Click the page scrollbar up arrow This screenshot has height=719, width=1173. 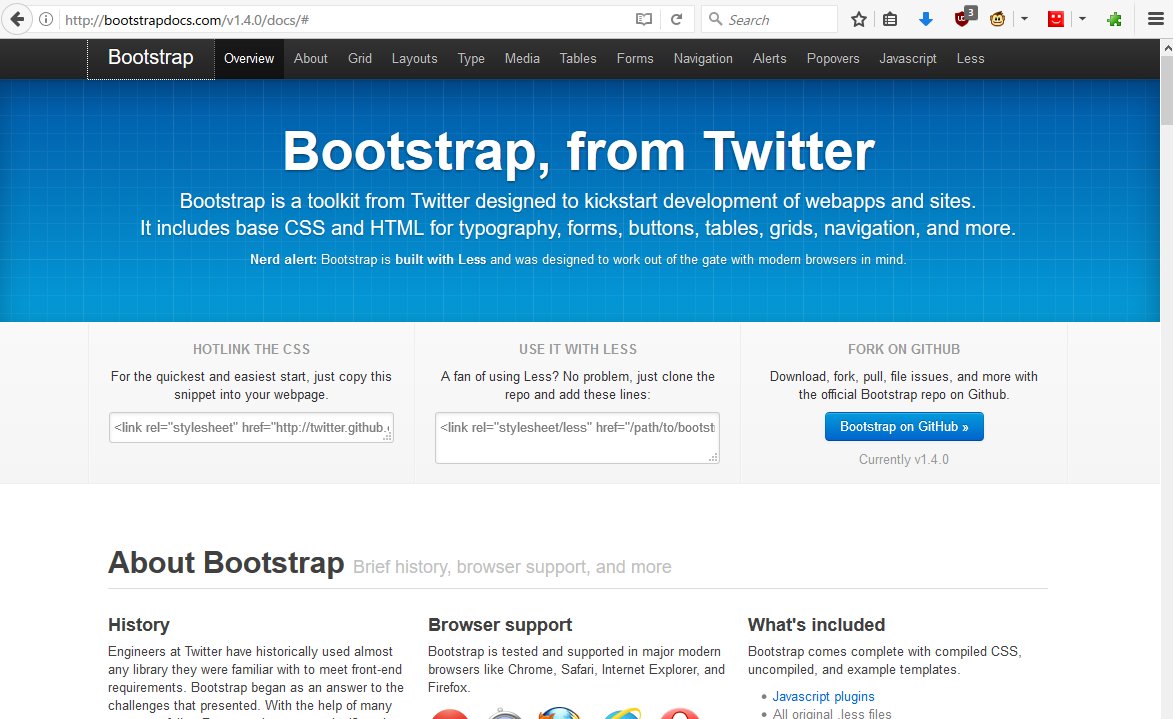pyautogui.click(x=1166, y=46)
